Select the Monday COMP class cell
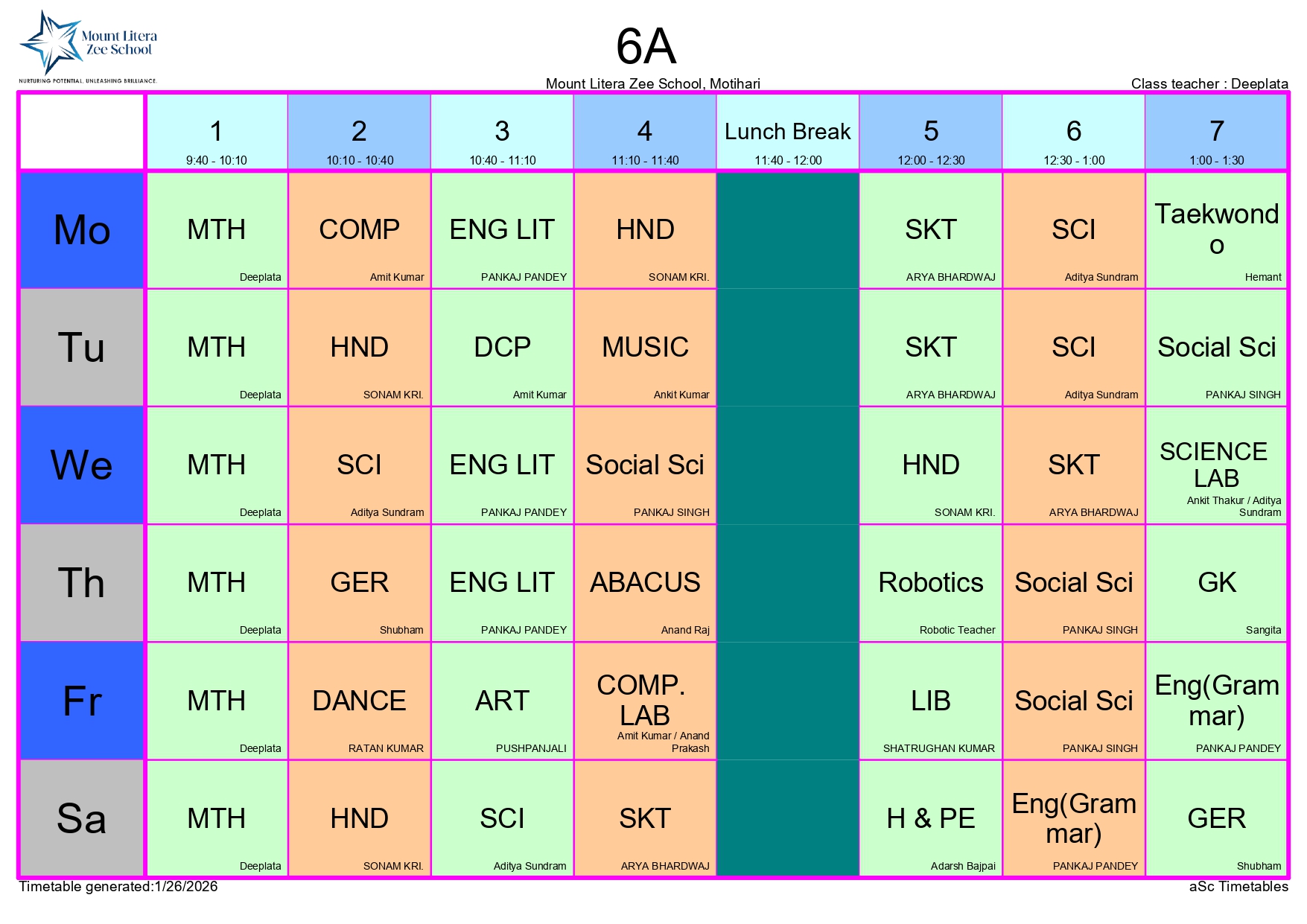Image resolution: width=1307 pixels, height=924 pixels. pyautogui.click(x=360, y=230)
